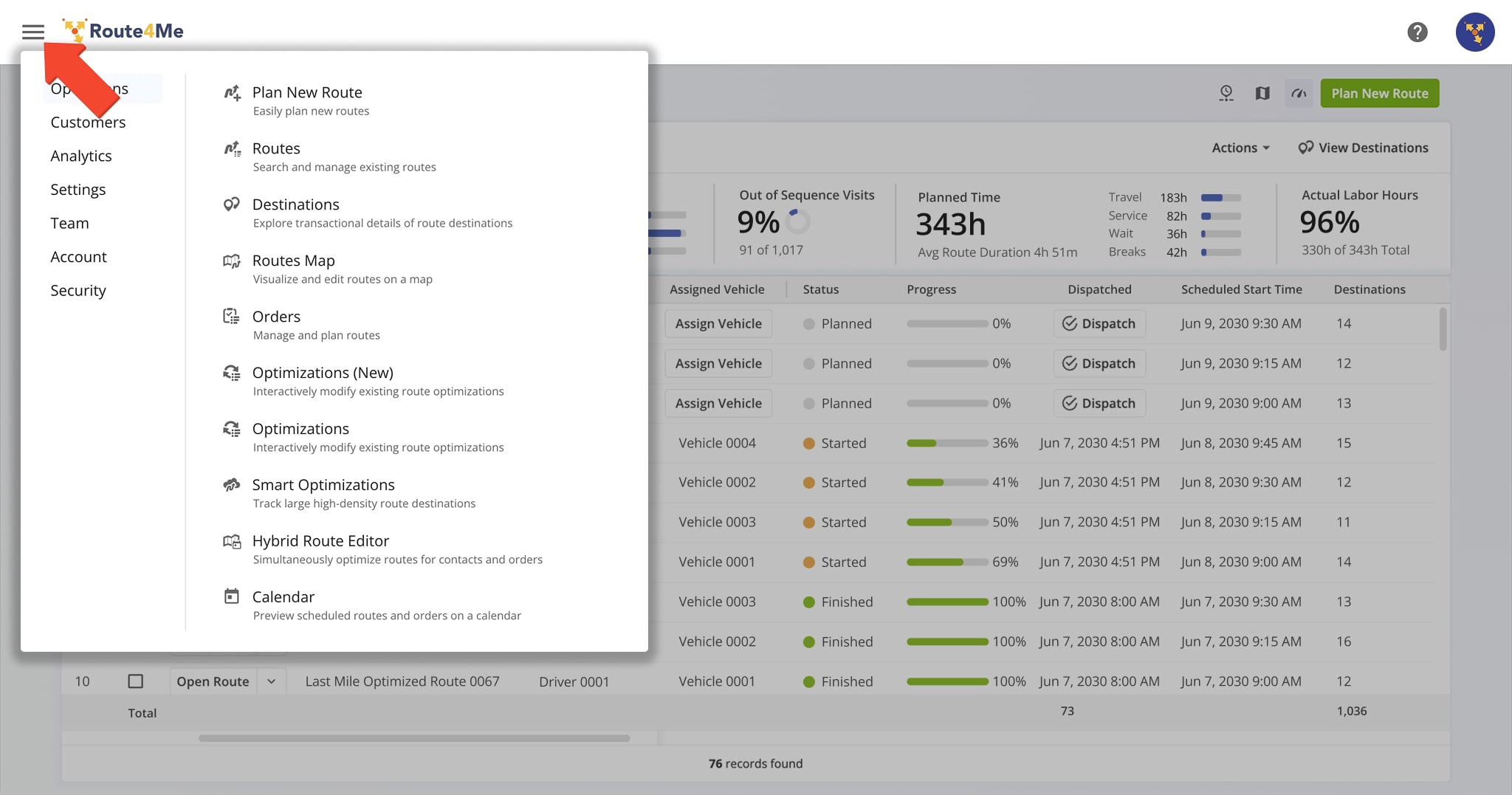Click the View Destinations link

pos(1364,148)
